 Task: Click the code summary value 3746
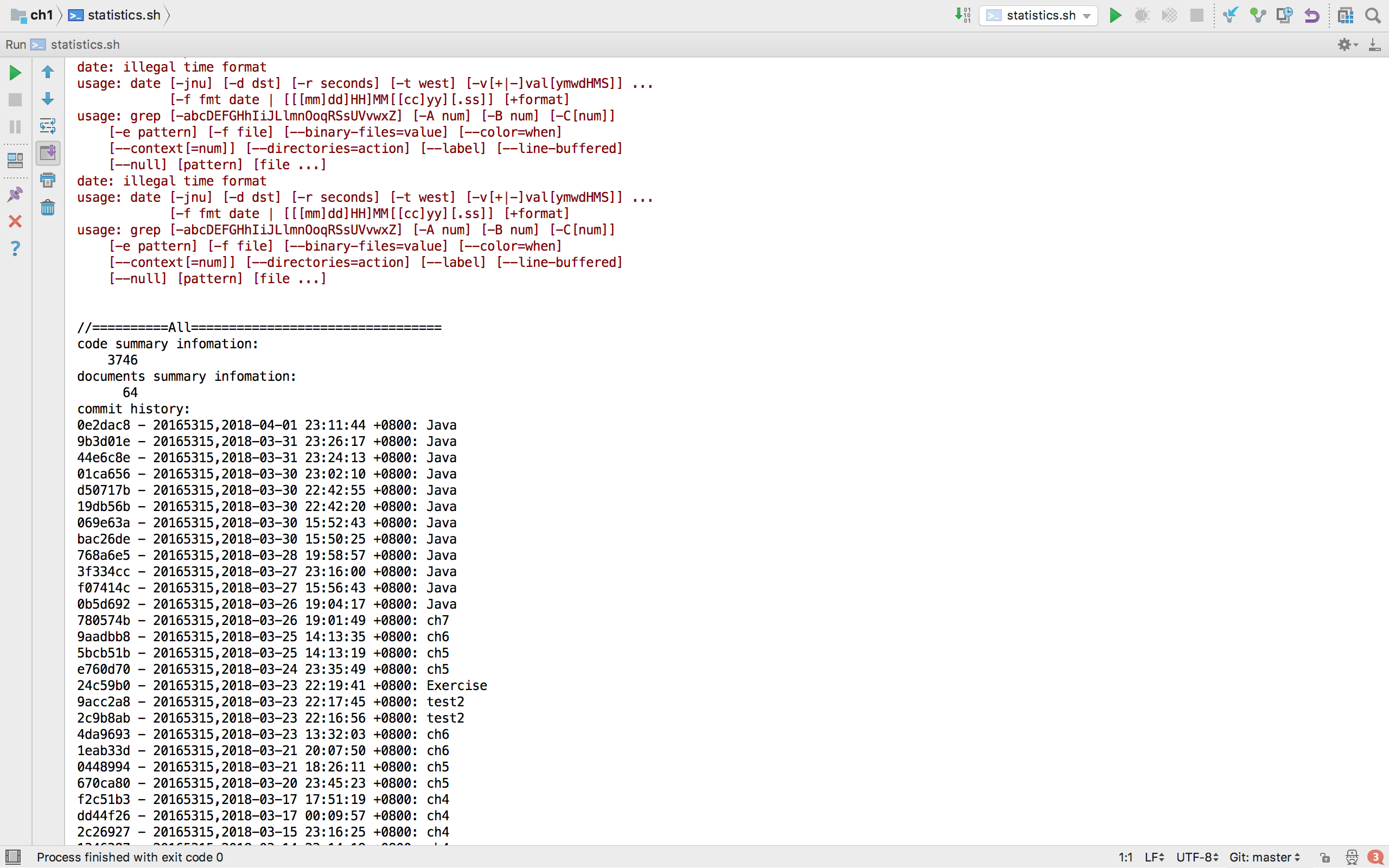[x=122, y=360]
